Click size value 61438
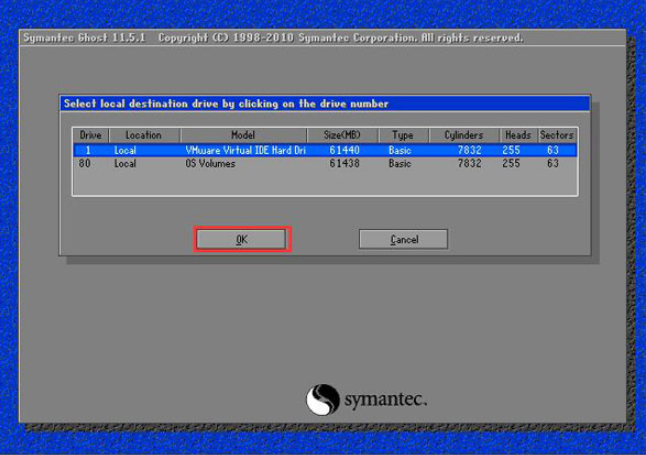The height and width of the screenshot is (455, 646). [x=344, y=163]
